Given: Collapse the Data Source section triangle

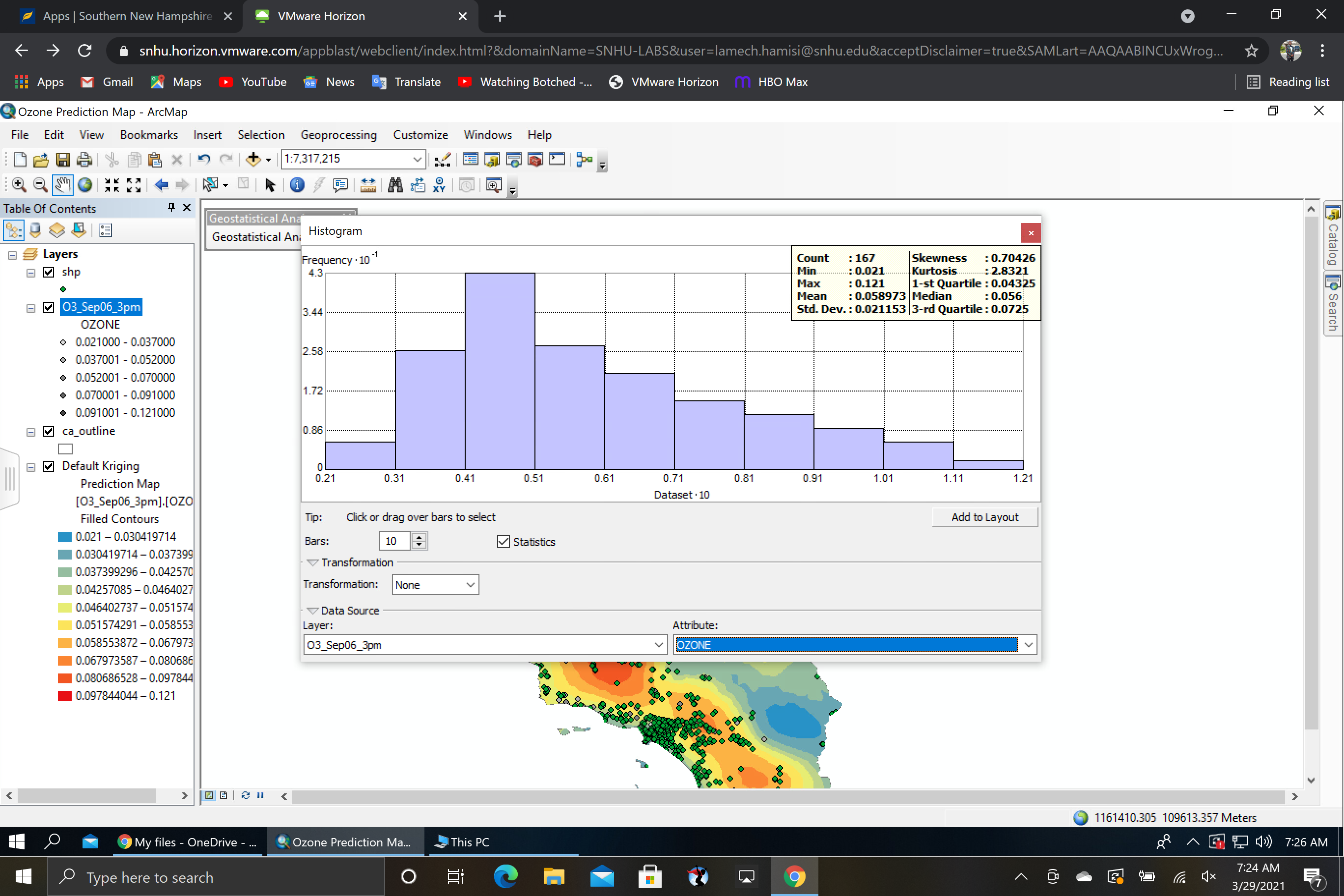Looking at the screenshot, I should pyautogui.click(x=312, y=611).
